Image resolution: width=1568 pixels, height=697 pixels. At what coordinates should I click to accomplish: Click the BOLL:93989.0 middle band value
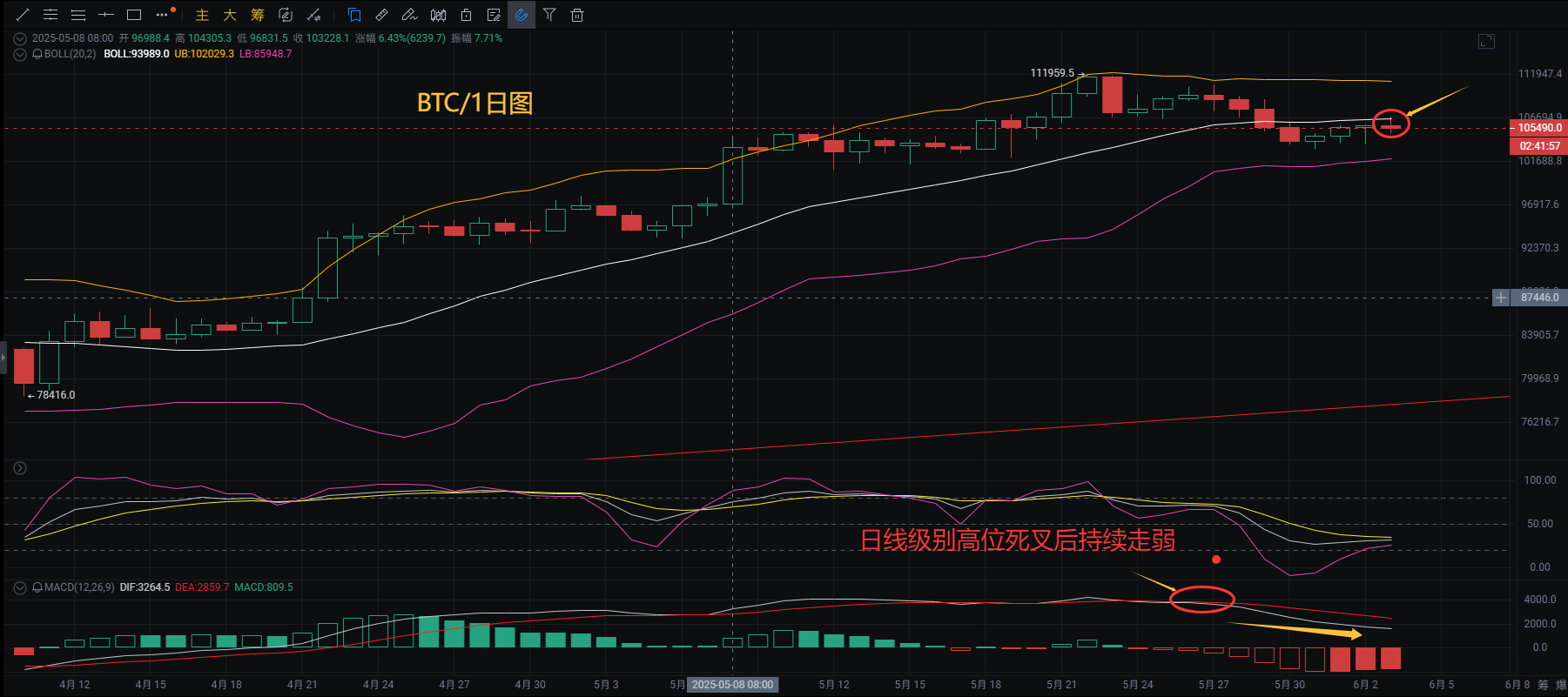pyautogui.click(x=137, y=54)
